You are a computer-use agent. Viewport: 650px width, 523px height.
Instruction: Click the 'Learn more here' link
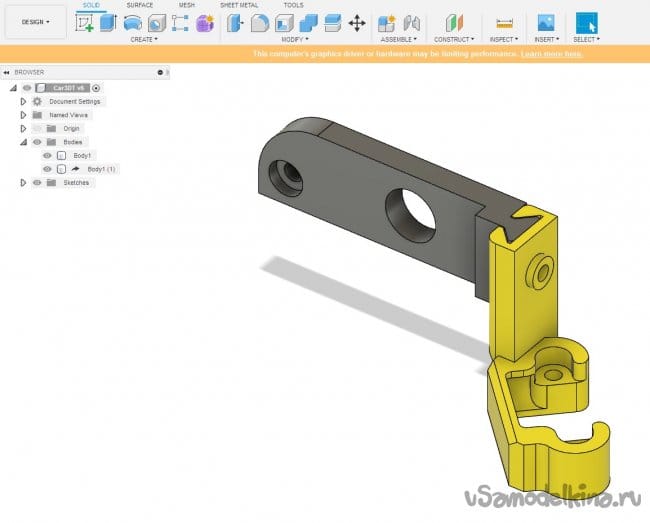pyautogui.click(x=551, y=54)
